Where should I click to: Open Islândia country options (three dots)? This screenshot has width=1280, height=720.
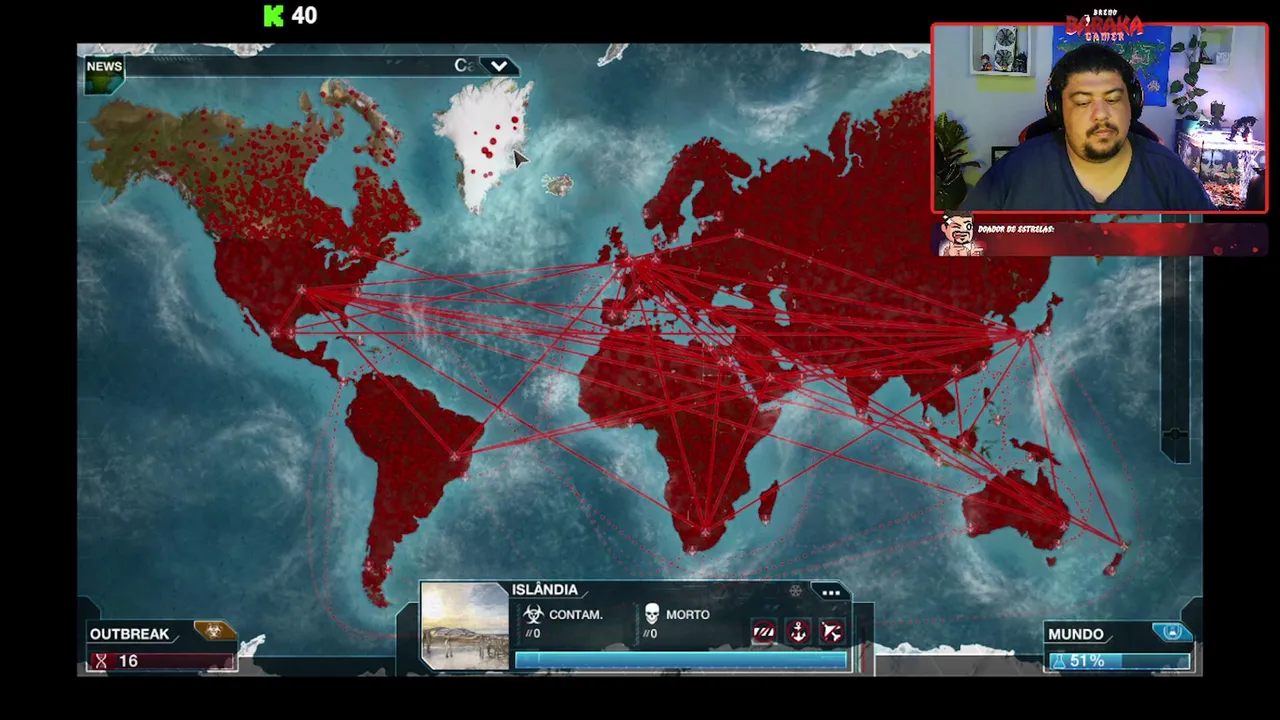pos(831,593)
